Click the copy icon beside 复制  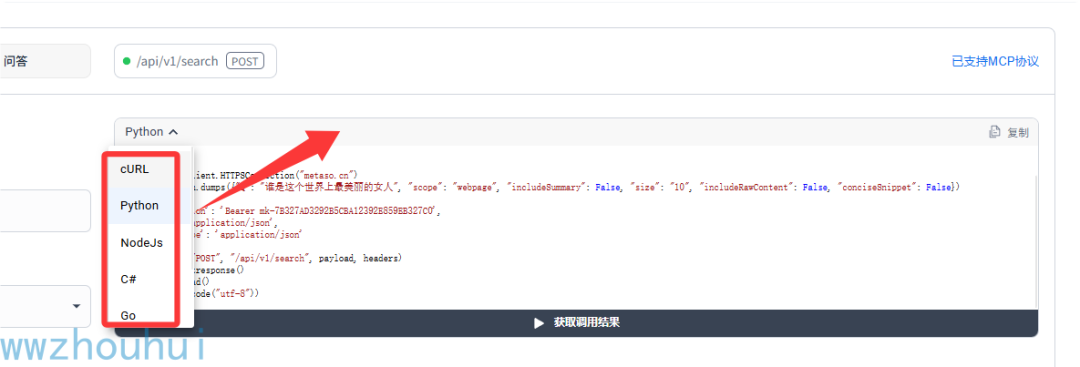tap(995, 132)
